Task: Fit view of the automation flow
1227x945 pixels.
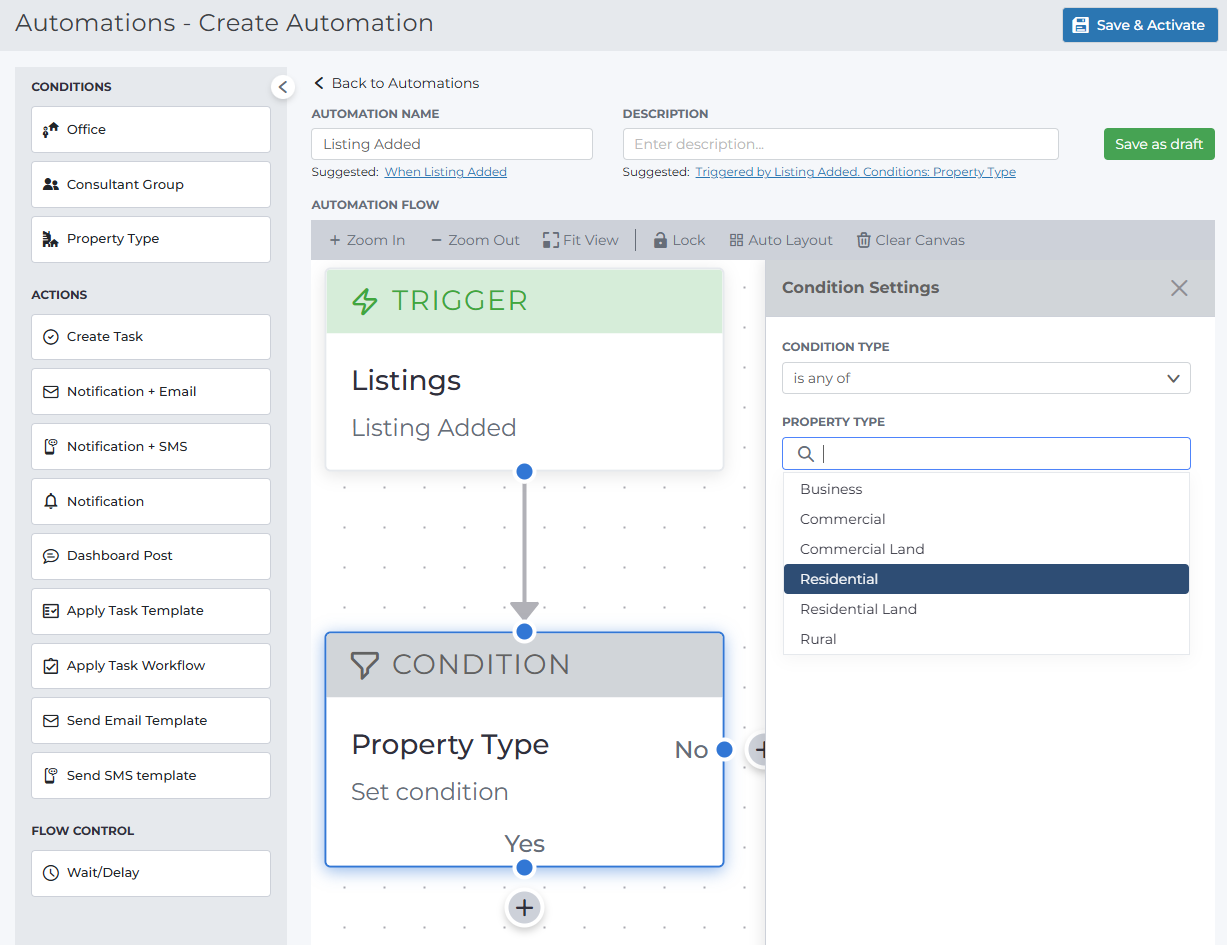Action: (x=581, y=240)
